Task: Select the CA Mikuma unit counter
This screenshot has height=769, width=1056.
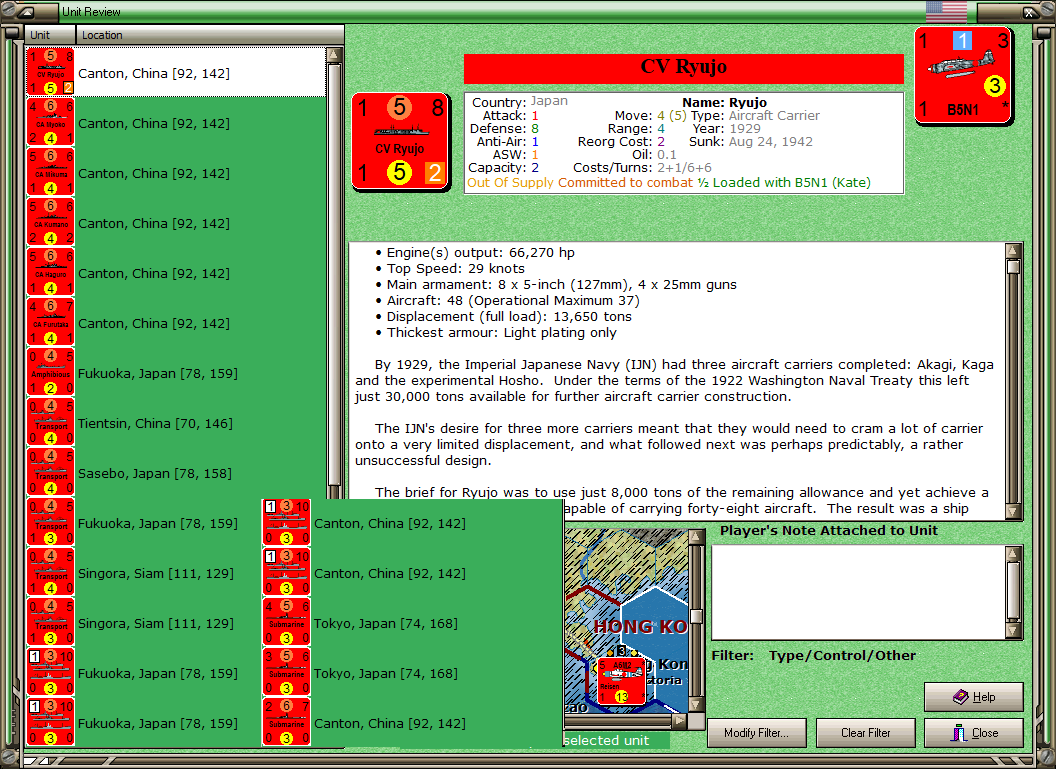Action: pos(51,172)
